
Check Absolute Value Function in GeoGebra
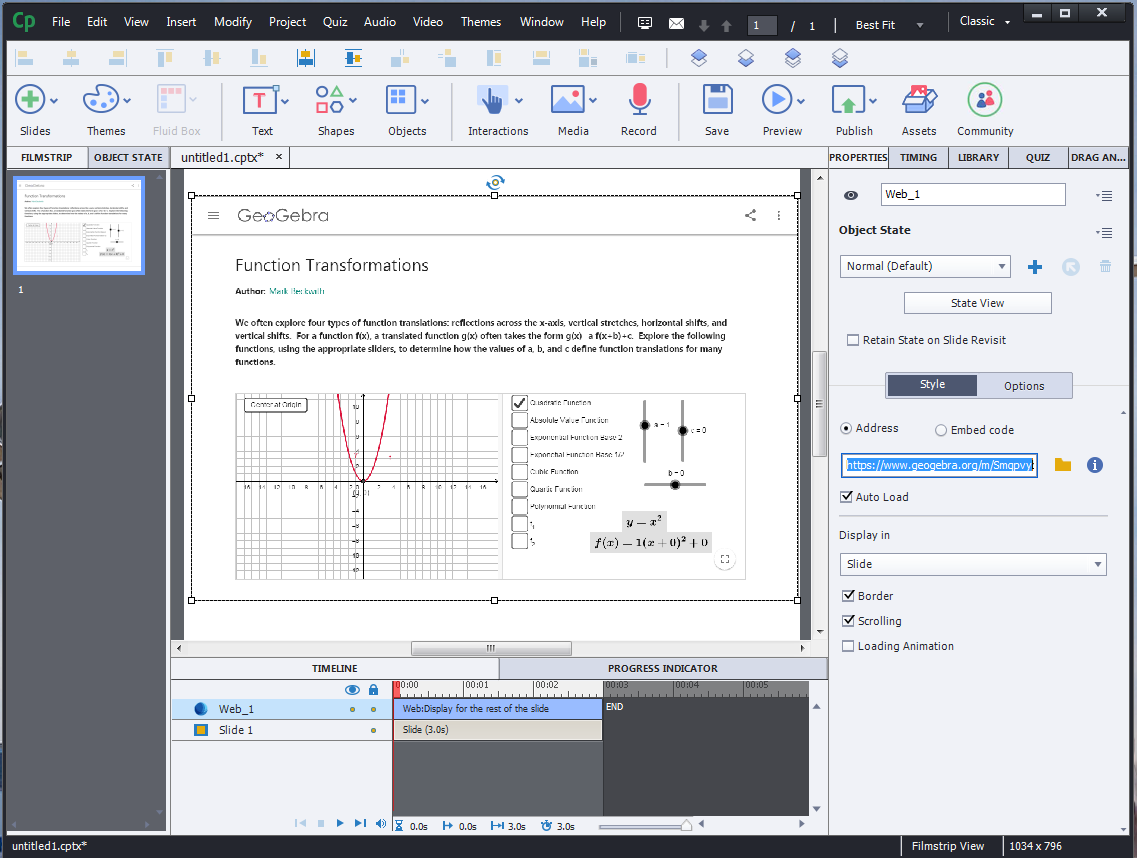coord(519,420)
